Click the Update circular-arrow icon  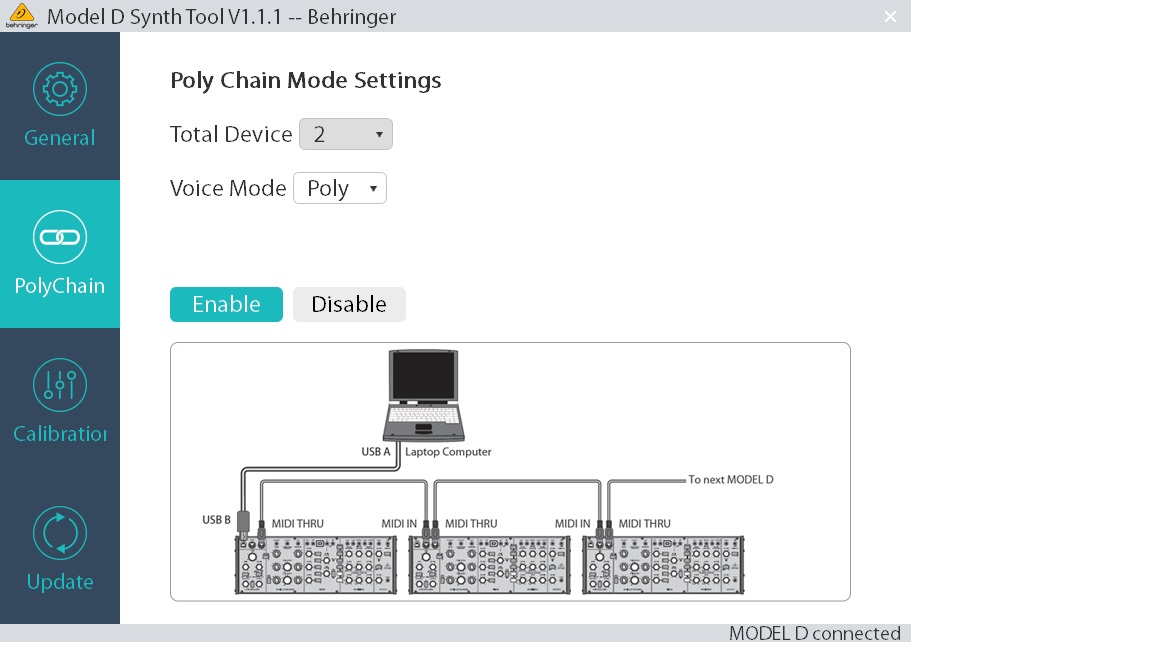(x=60, y=533)
